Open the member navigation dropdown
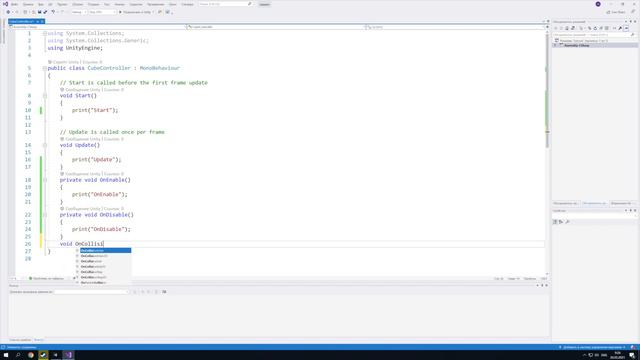Viewport: 640px width, 360px height. (x=455, y=27)
